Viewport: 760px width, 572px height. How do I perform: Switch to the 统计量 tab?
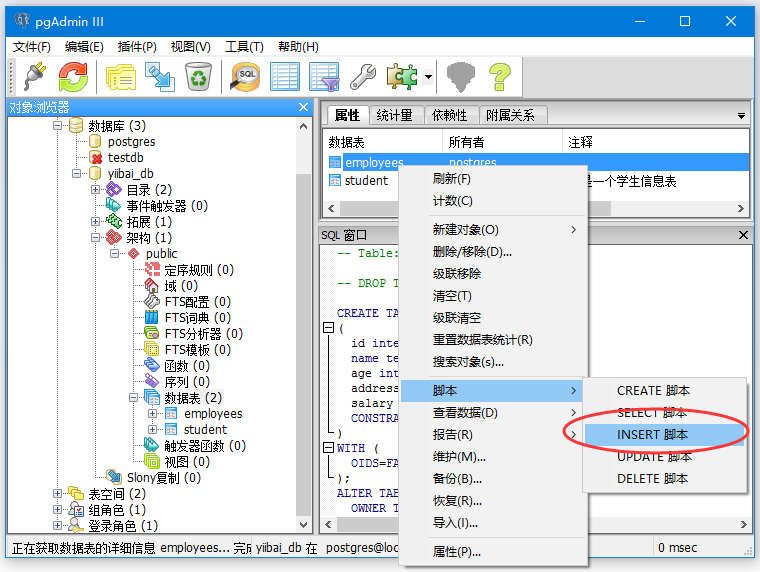394,115
